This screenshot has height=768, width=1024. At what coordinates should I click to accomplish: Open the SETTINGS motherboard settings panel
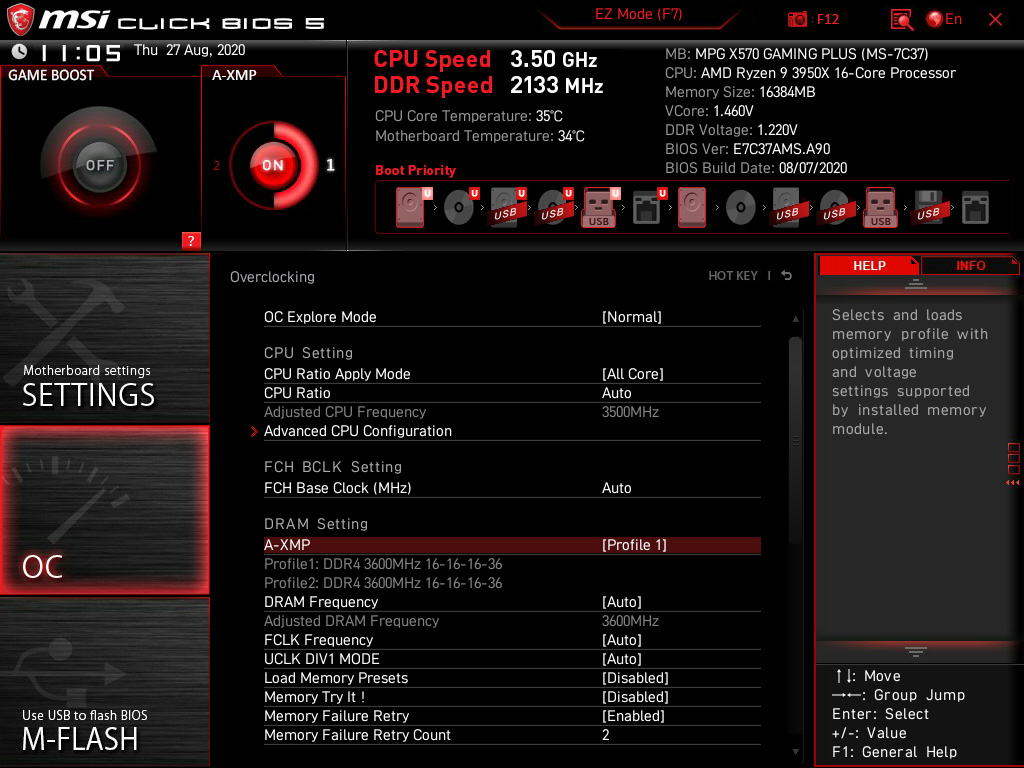point(104,338)
